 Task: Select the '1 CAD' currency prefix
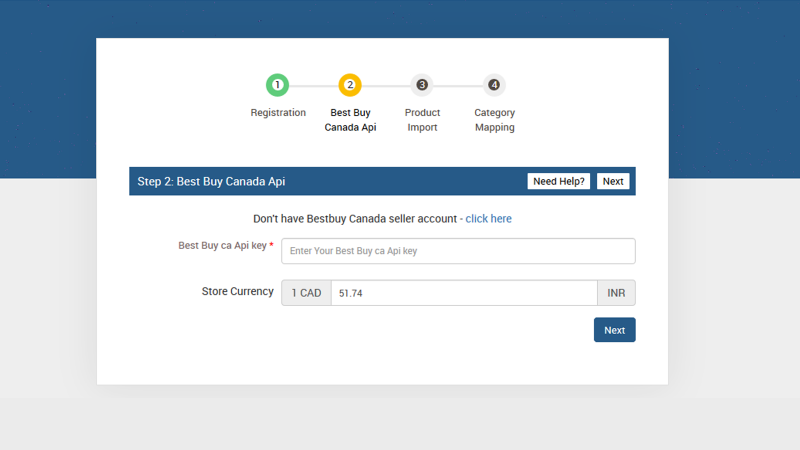point(306,293)
